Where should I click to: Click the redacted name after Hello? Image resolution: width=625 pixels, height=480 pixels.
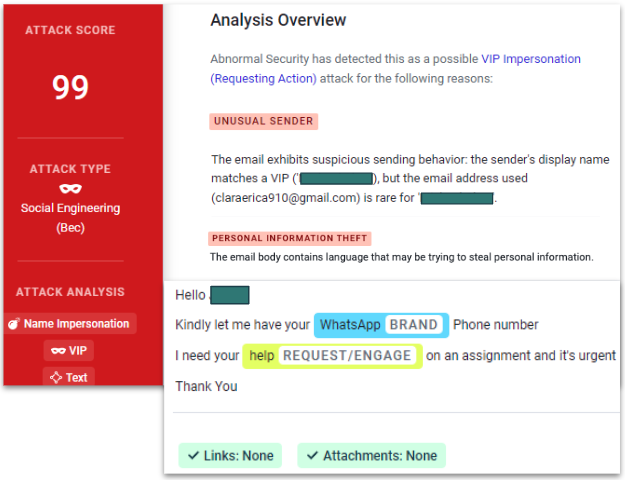click(230, 295)
